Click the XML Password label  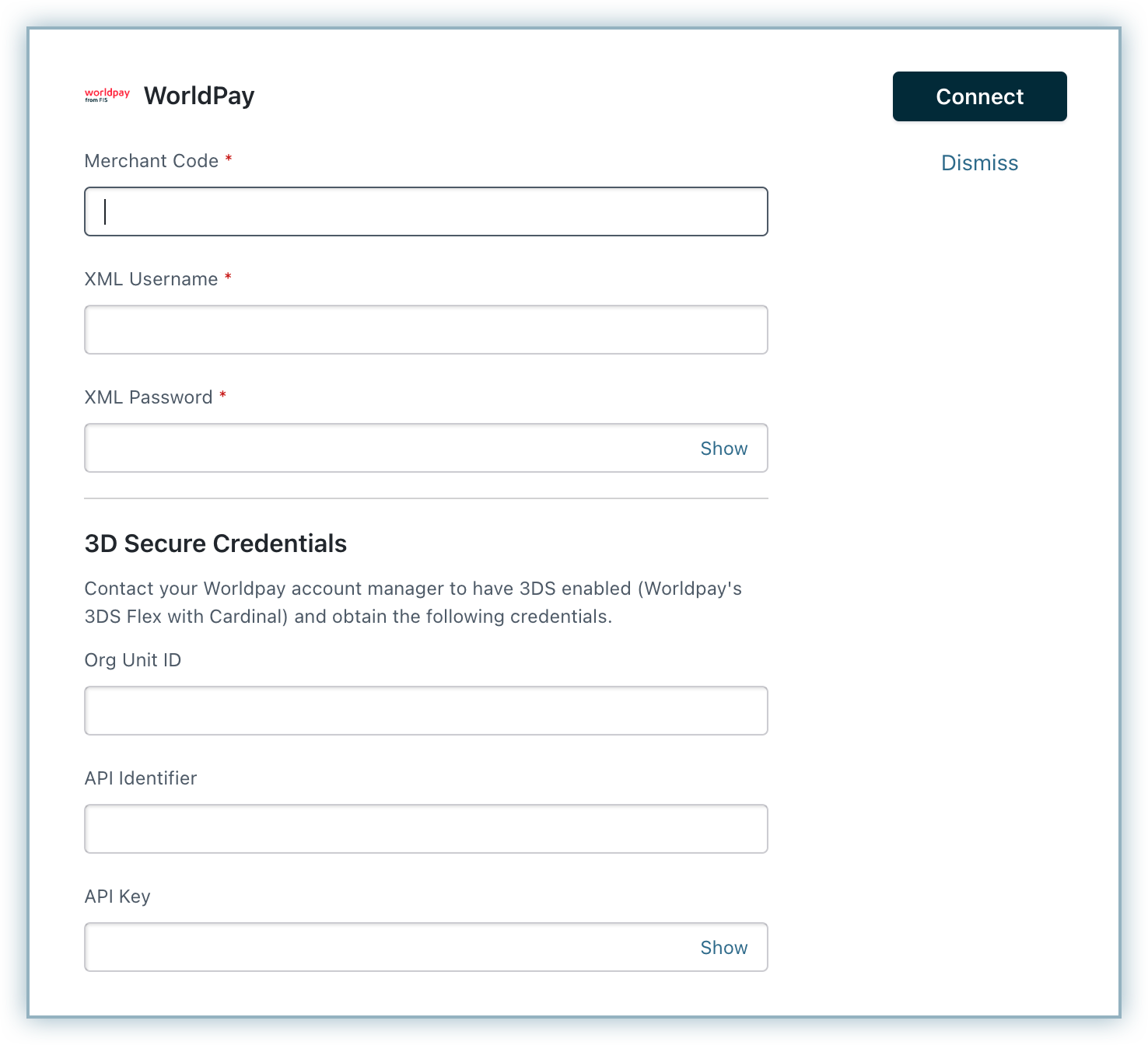(x=149, y=397)
